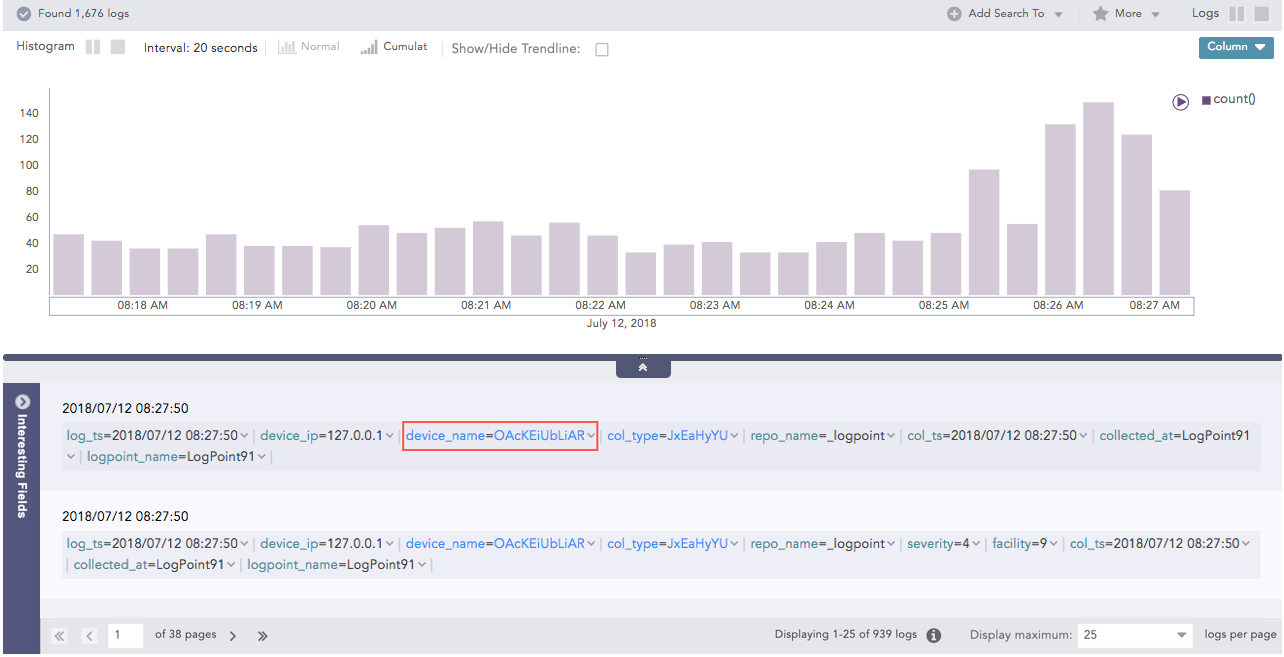Expand the Interesting Fields side panel

point(22,402)
